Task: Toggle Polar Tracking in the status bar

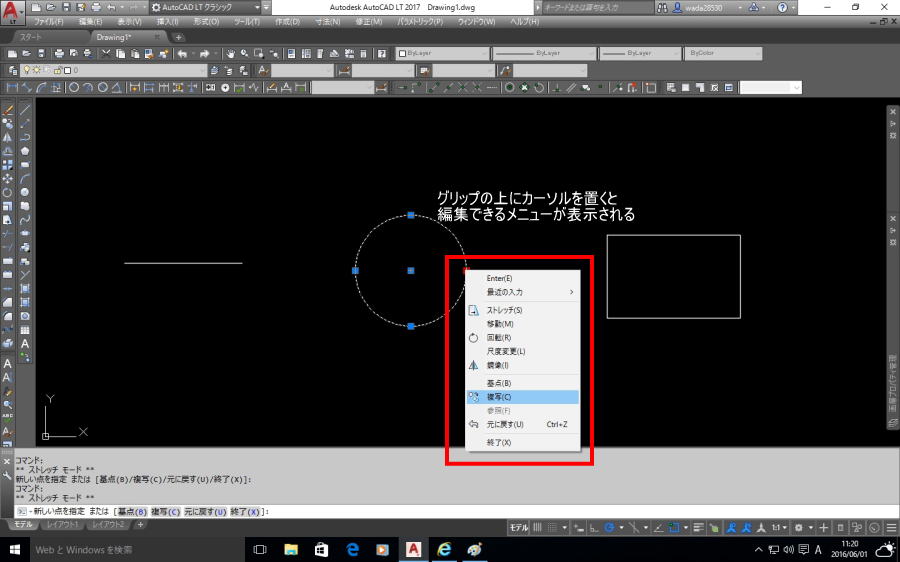Action: tap(610, 527)
